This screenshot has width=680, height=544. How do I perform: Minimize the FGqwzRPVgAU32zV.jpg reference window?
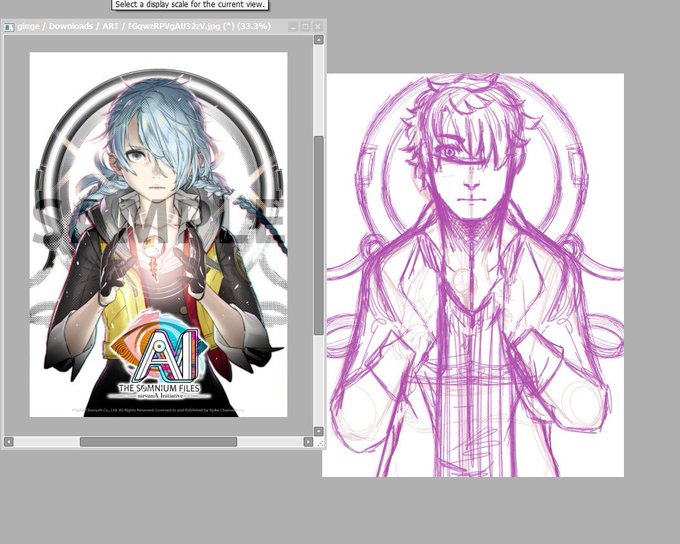(293, 26)
